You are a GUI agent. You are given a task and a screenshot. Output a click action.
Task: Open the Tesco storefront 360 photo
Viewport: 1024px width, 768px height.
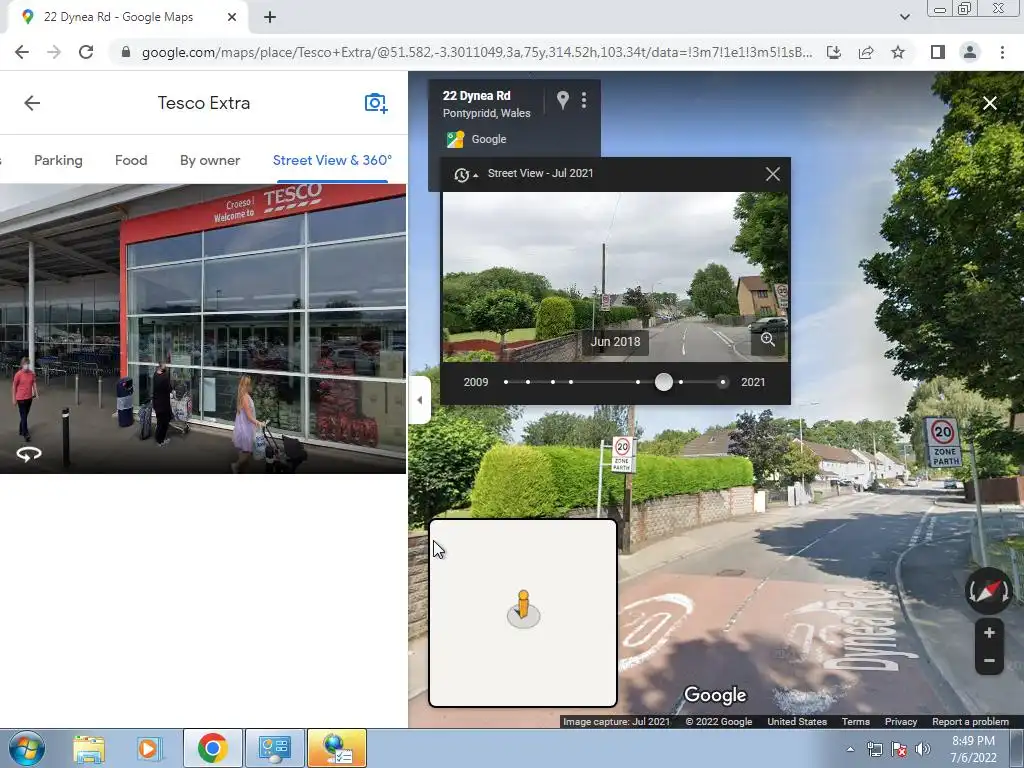pos(202,328)
